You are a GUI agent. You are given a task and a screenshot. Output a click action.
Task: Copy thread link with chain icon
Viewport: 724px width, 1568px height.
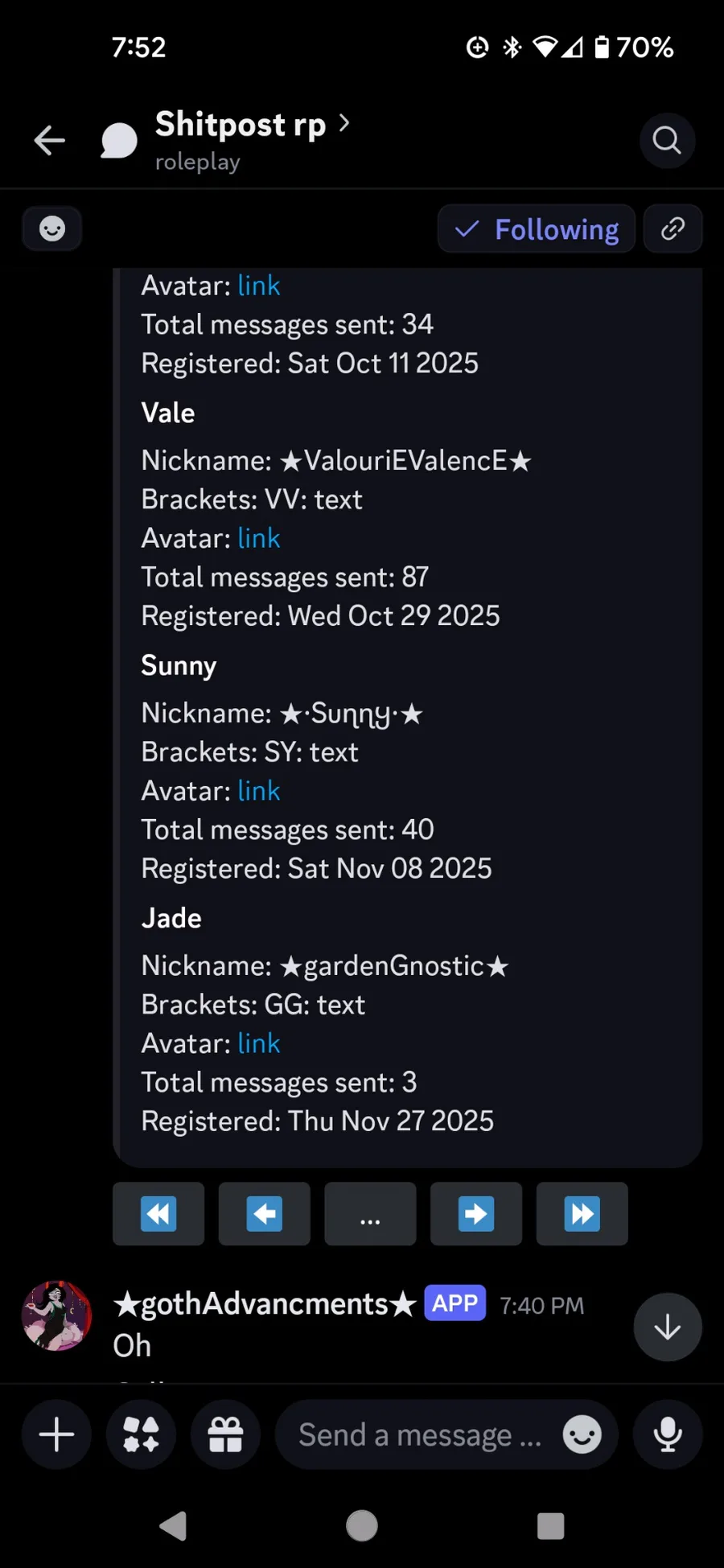[x=673, y=229]
